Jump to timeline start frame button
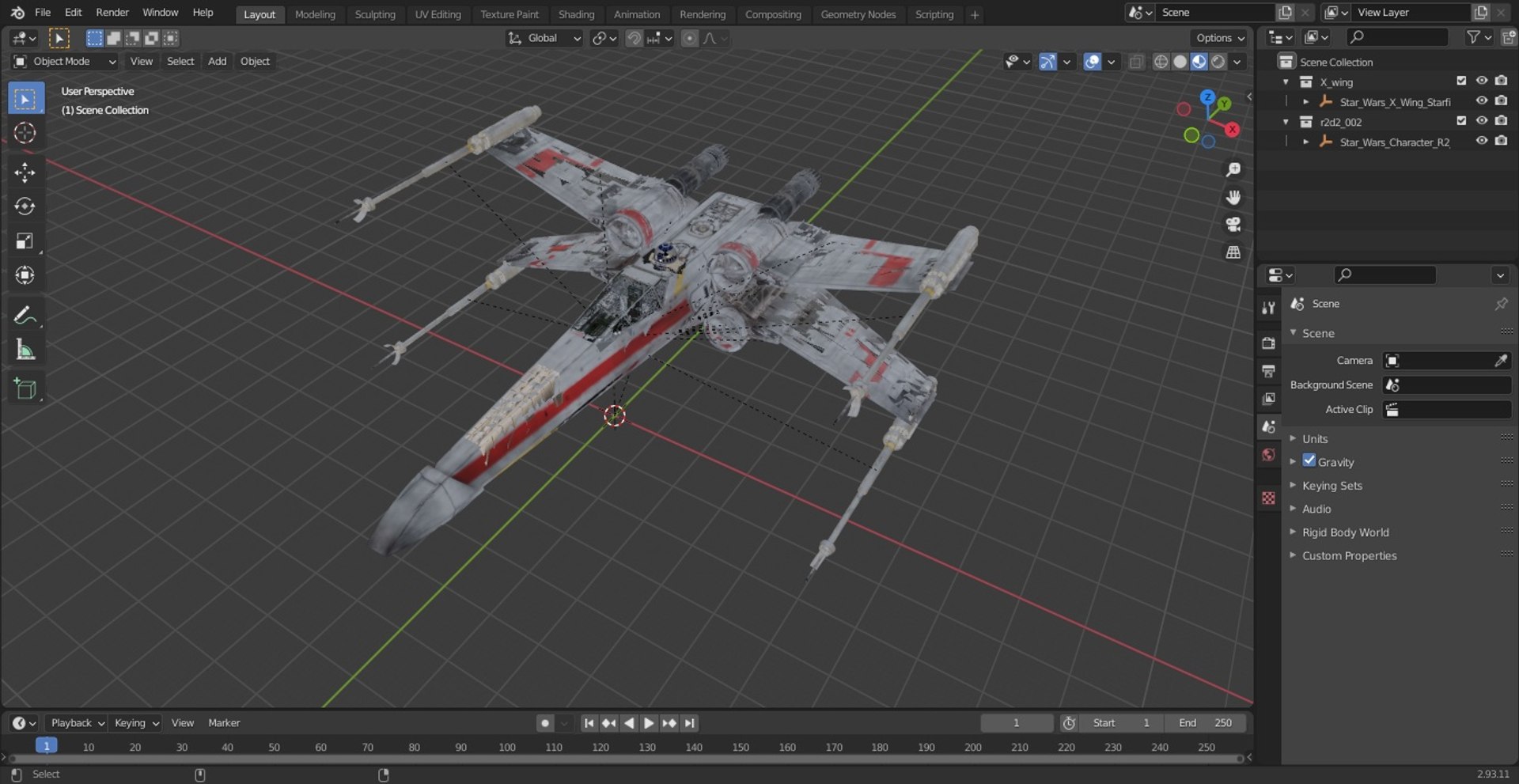This screenshot has width=1519, height=784. click(589, 723)
